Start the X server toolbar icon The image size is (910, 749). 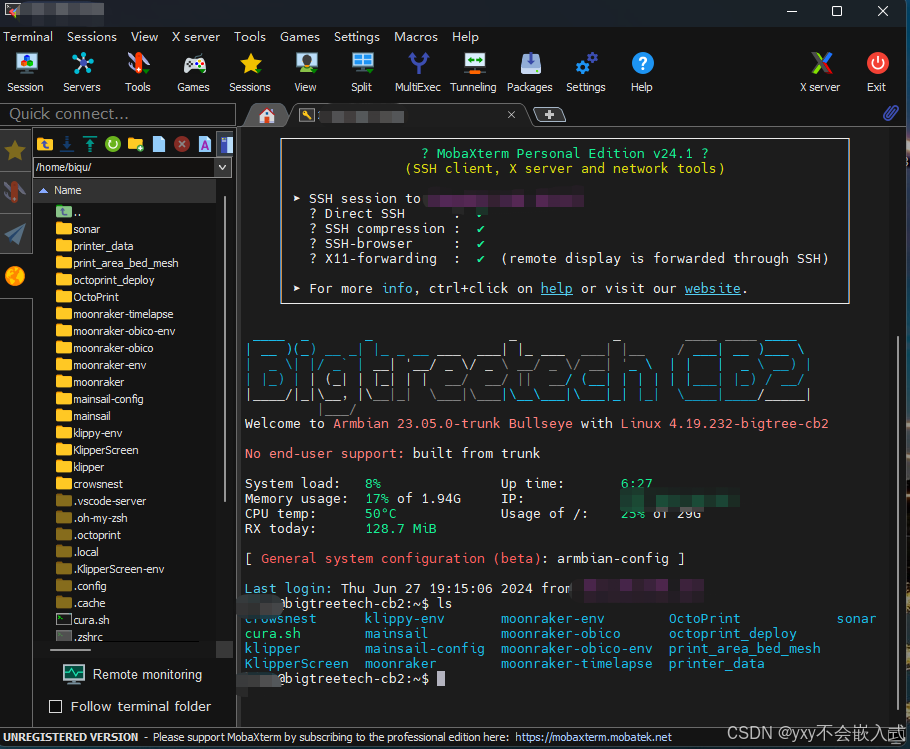(821, 73)
